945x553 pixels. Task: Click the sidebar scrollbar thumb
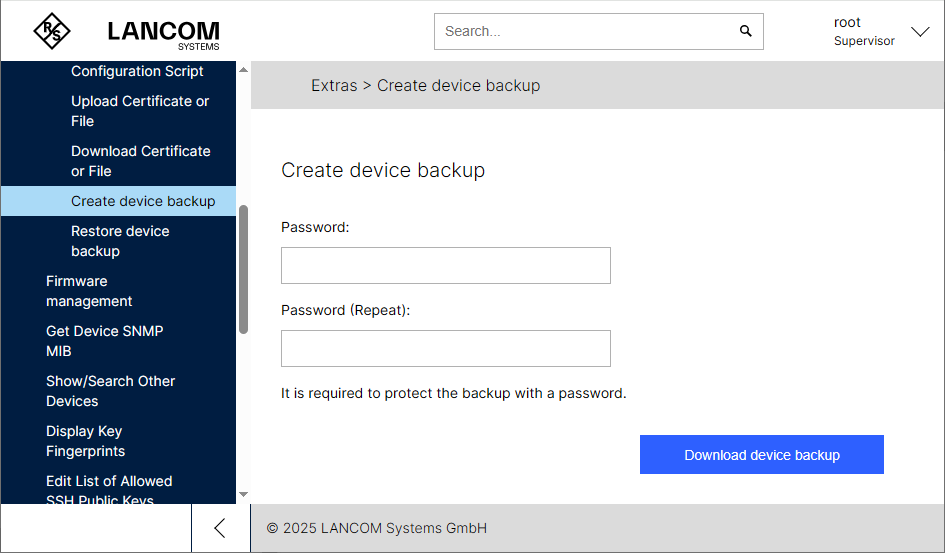click(x=243, y=270)
